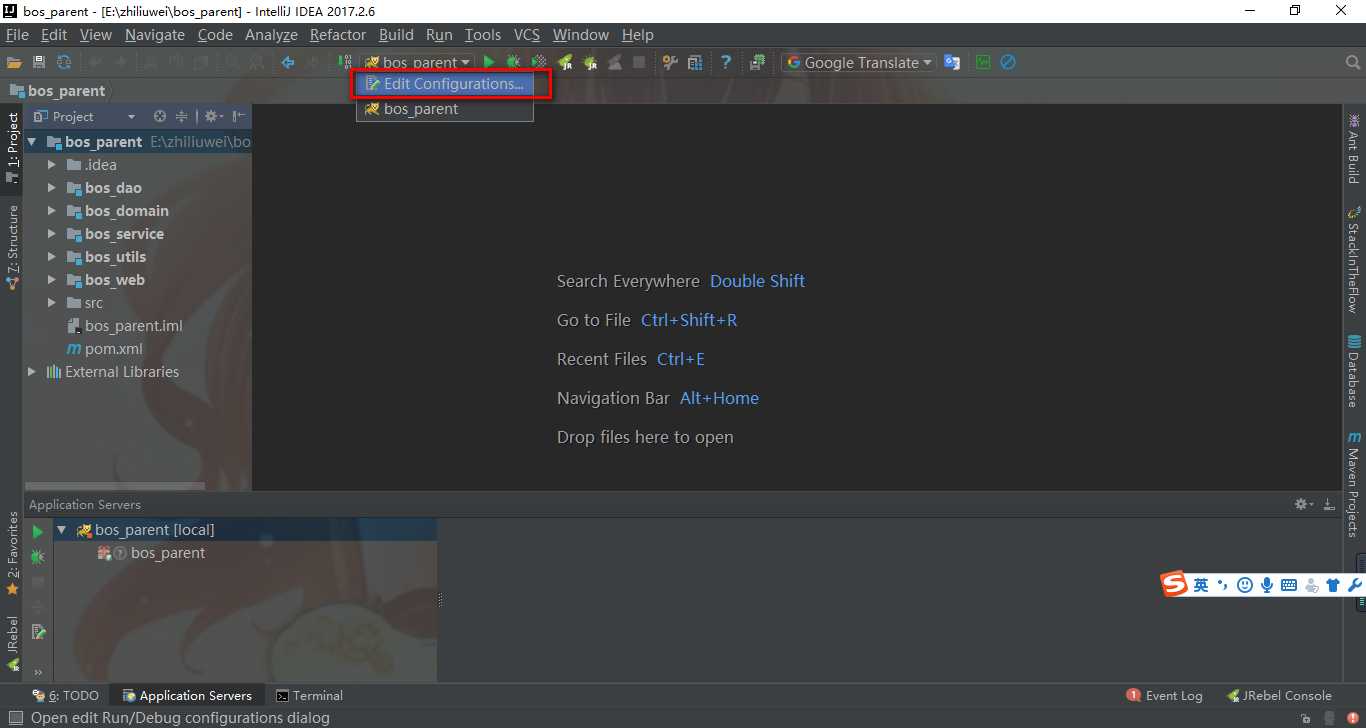Click the Debug bug icon in toolbar

(x=514, y=62)
